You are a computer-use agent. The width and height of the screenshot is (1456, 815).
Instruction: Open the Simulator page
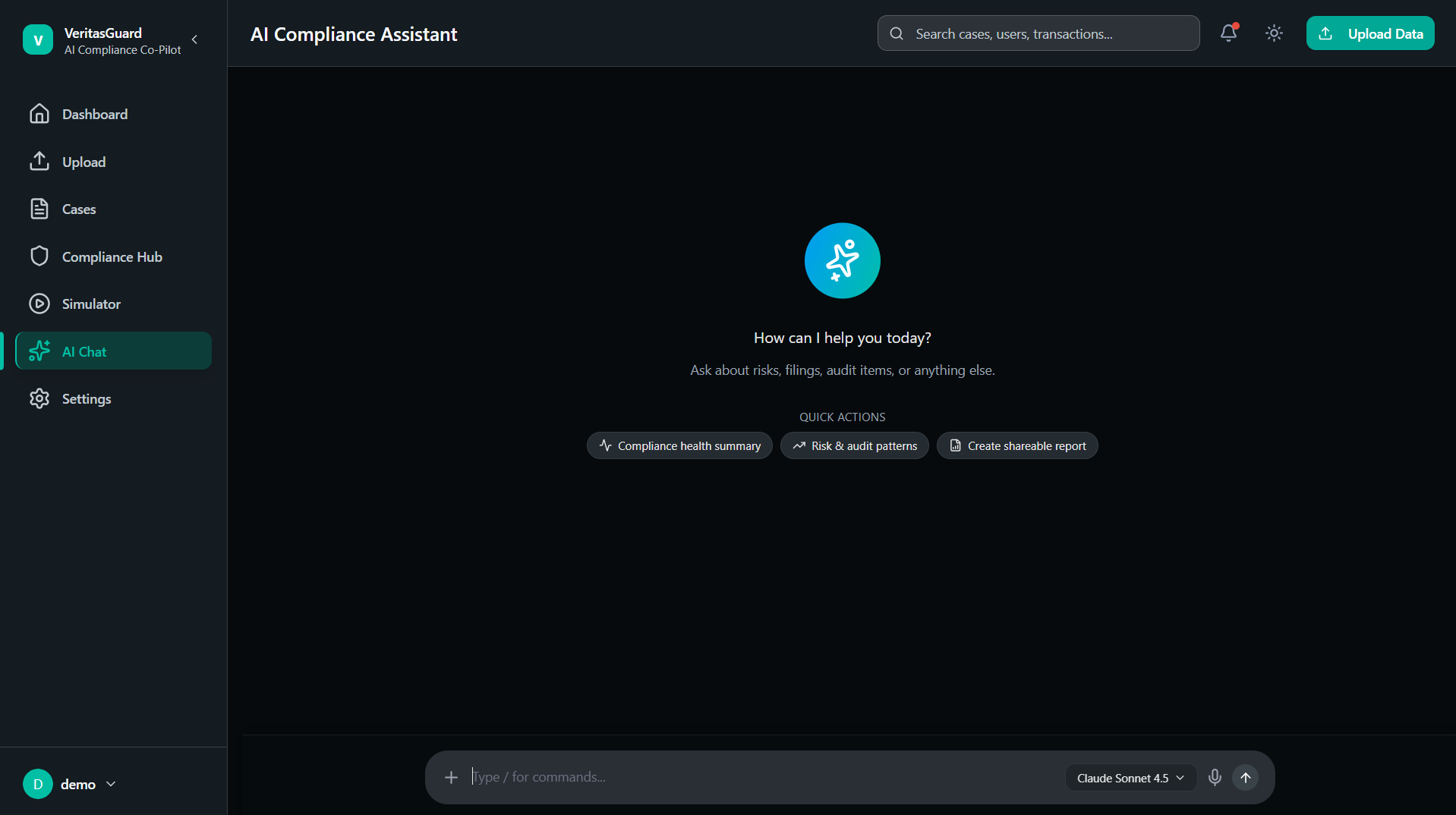[x=113, y=304]
